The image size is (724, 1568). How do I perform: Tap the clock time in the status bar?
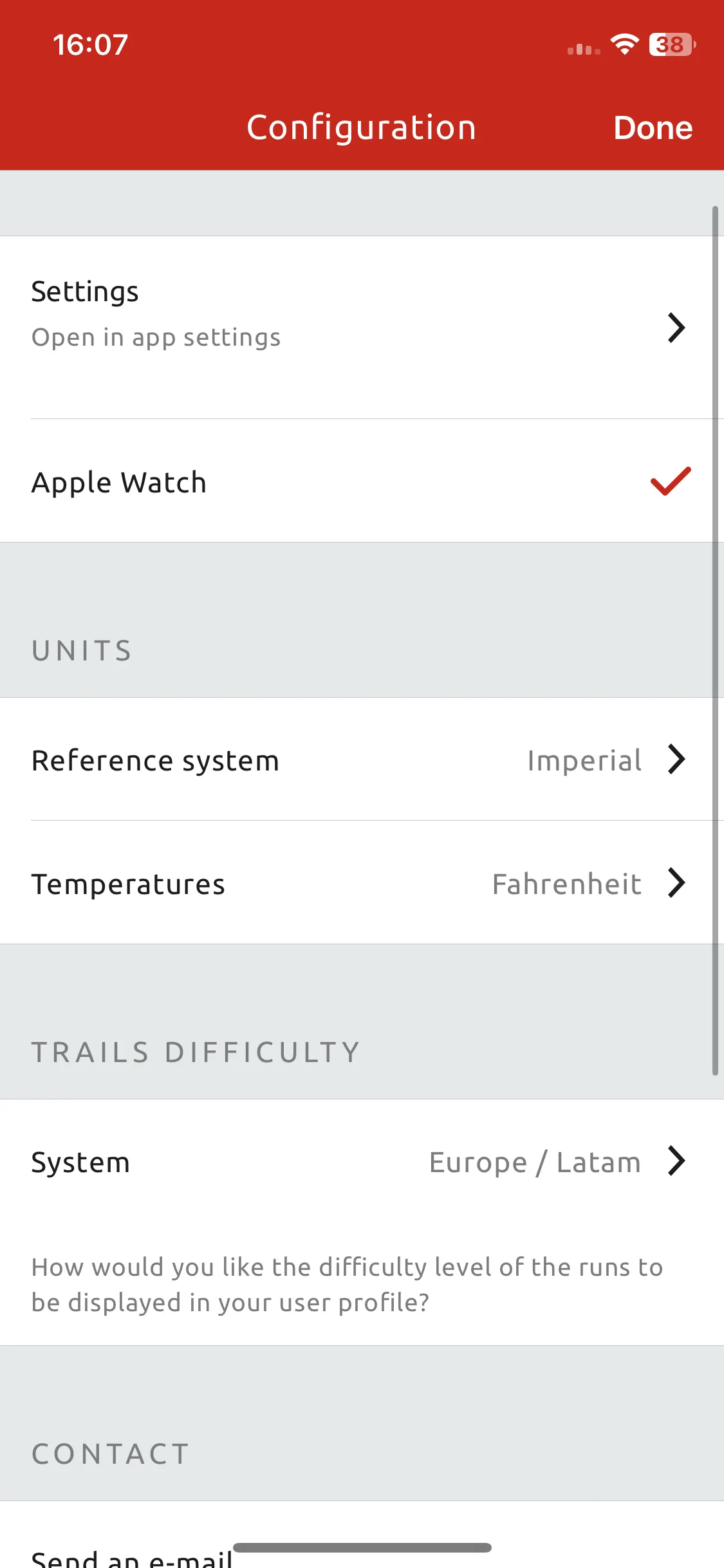(91, 44)
